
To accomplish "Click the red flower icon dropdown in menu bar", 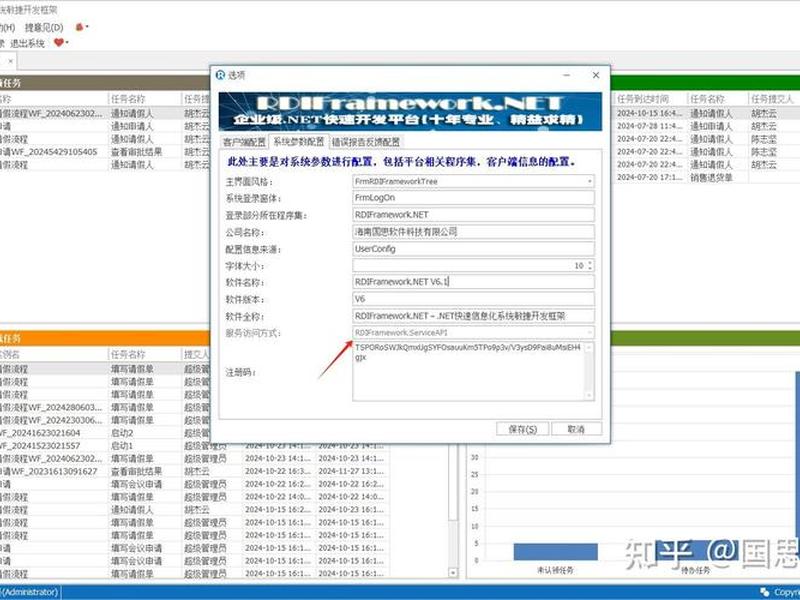I will 82,27.
